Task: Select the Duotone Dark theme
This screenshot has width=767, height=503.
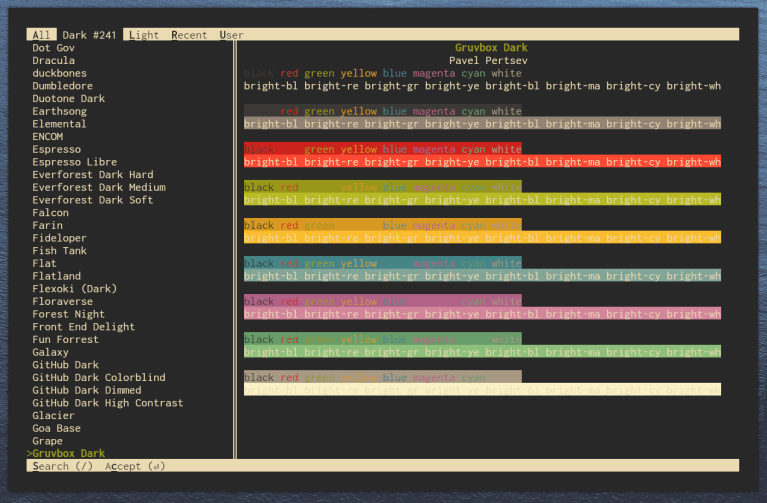Action: point(68,98)
